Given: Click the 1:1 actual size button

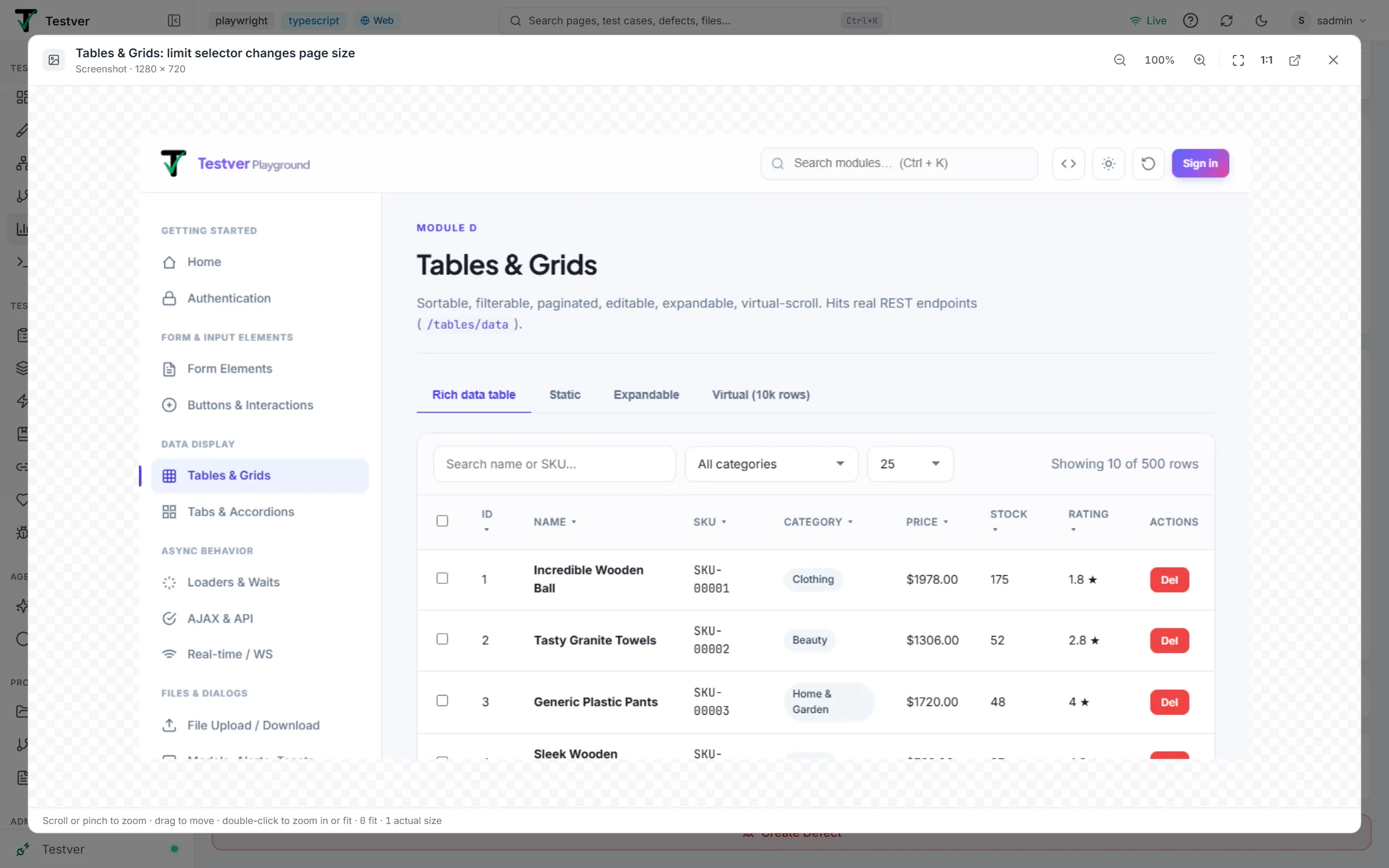Looking at the screenshot, I should (x=1266, y=60).
